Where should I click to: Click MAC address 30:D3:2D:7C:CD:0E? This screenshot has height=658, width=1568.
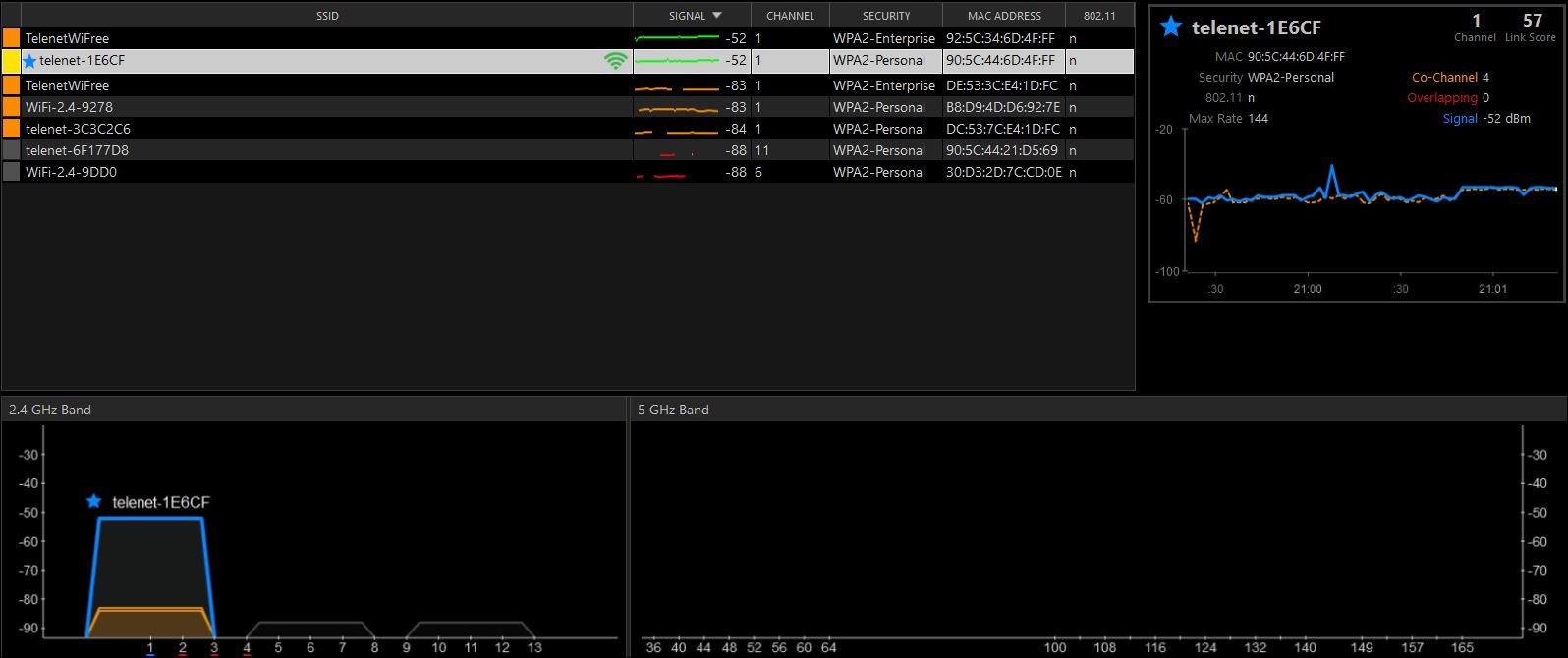pos(1004,172)
